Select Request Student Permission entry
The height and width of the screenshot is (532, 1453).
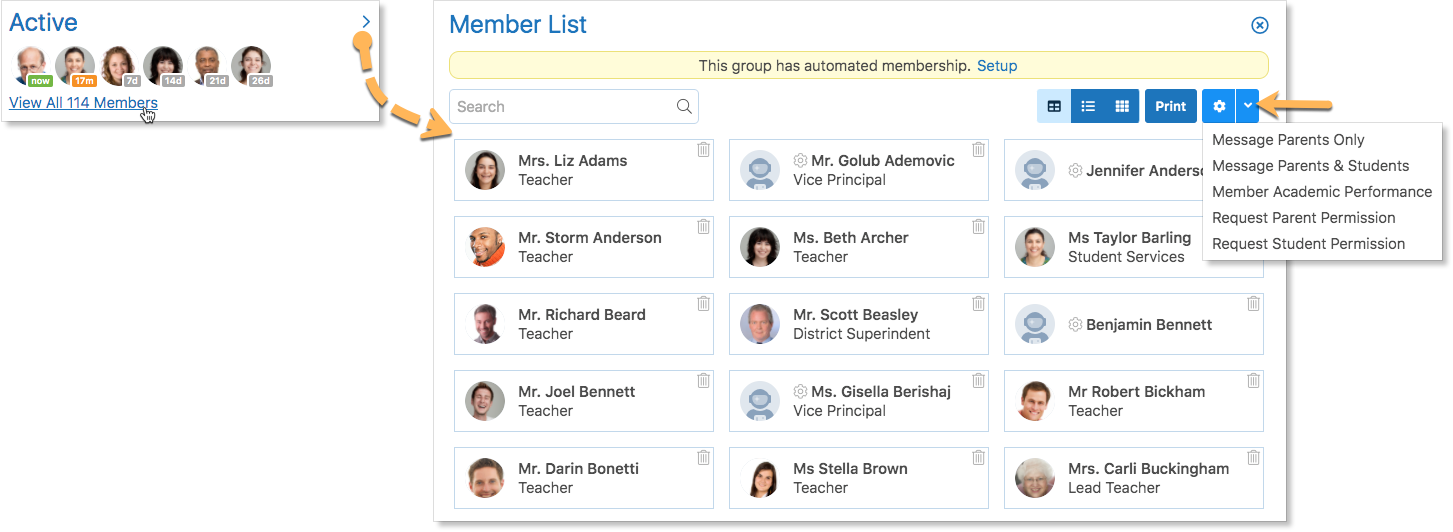point(1308,244)
